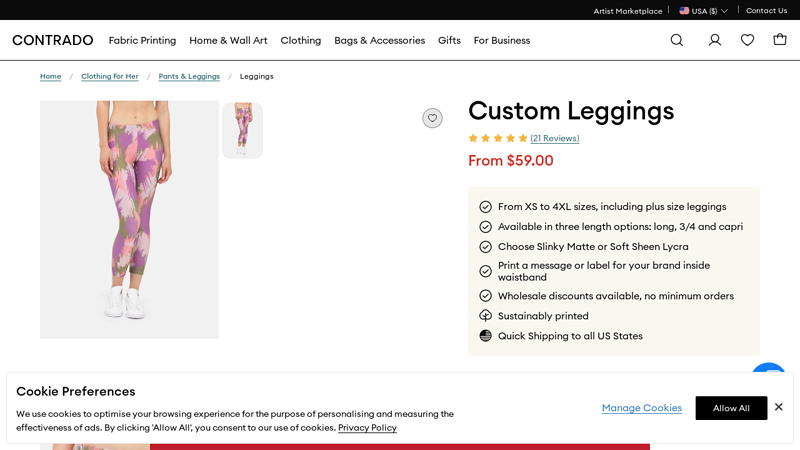
Task: View wishlist via header heart icon
Action: point(747,40)
